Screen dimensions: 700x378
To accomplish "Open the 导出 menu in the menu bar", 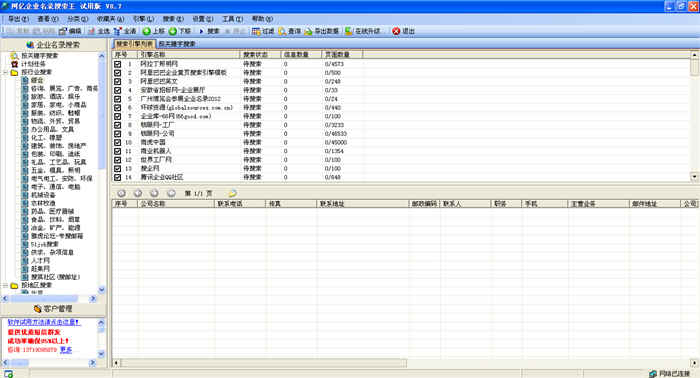I will pos(18,19).
